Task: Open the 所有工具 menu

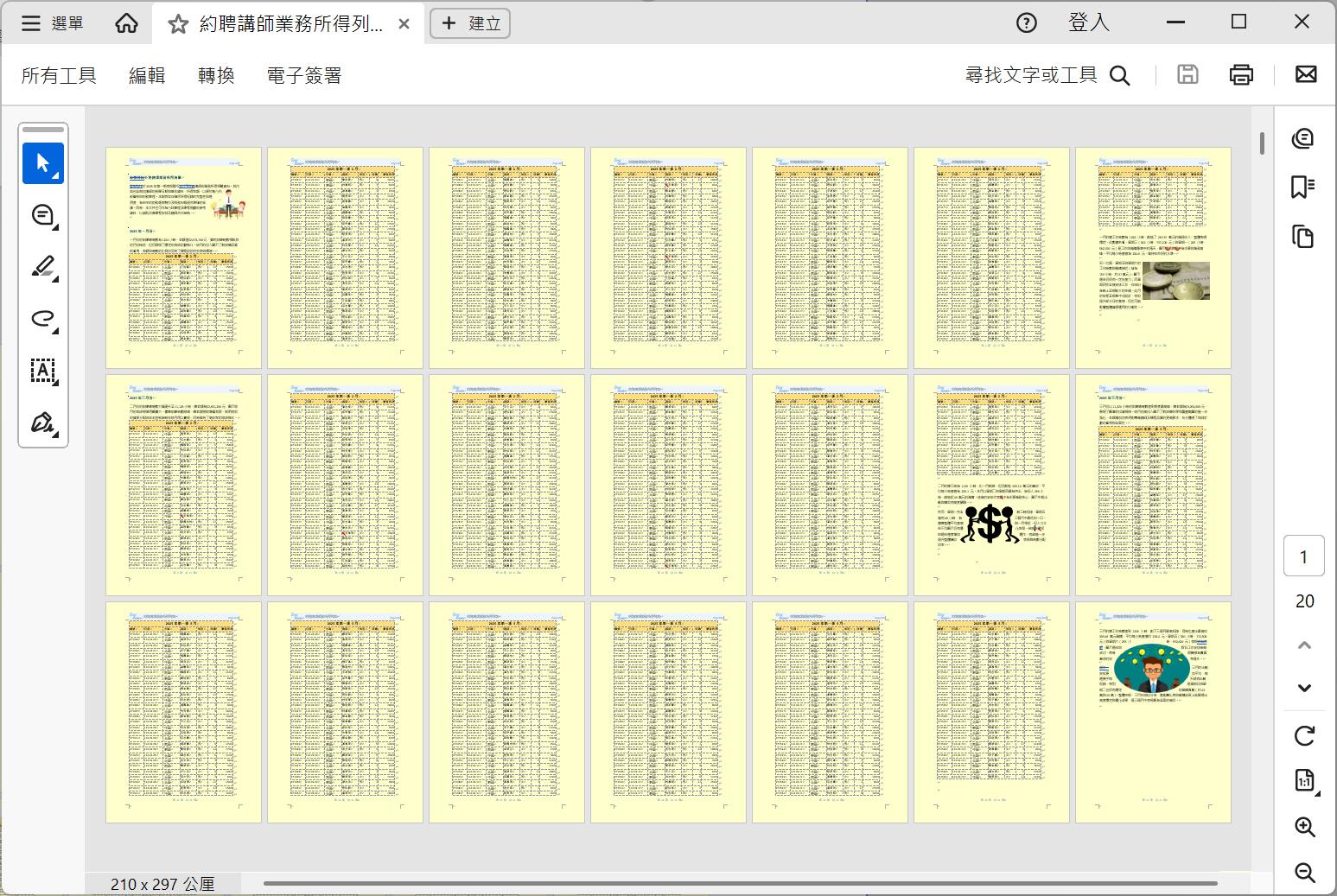Action: click(x=59, y=76)
